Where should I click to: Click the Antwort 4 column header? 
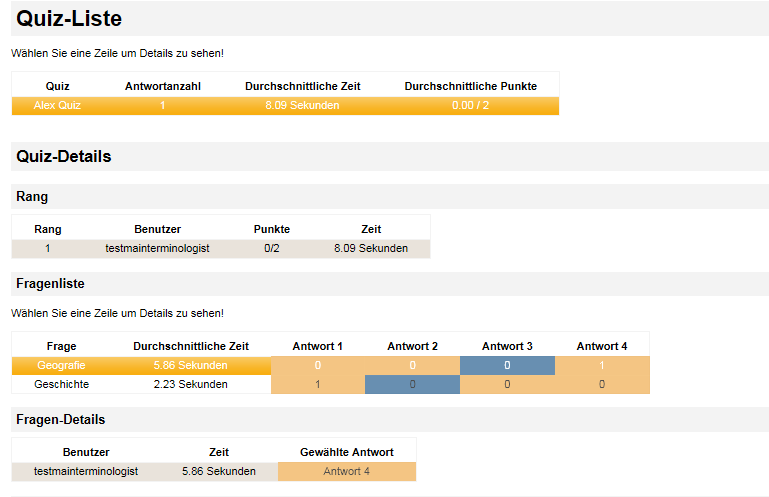pyautogui.click(x=602, y=346)
